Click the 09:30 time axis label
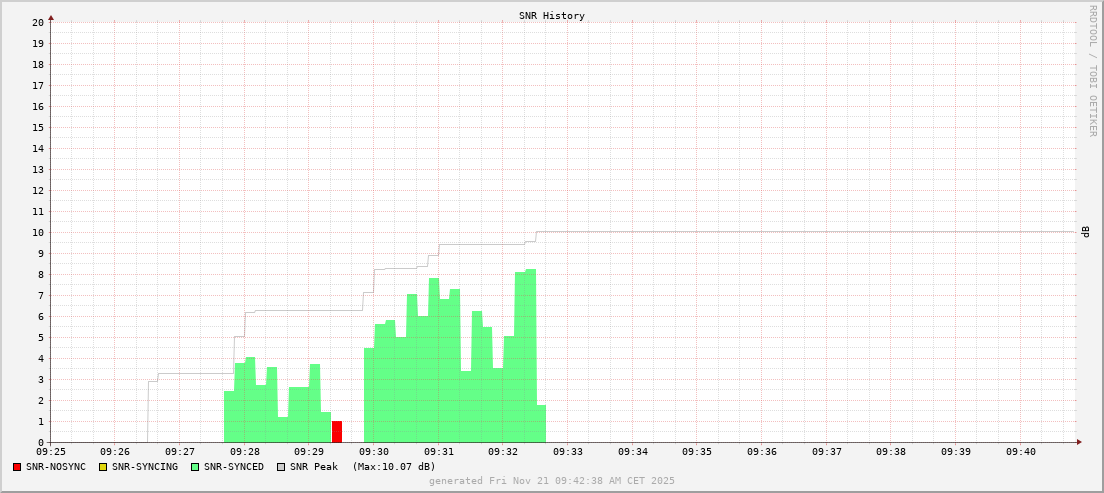Screen dimensions: 1104x493 (x=373, y=452)
